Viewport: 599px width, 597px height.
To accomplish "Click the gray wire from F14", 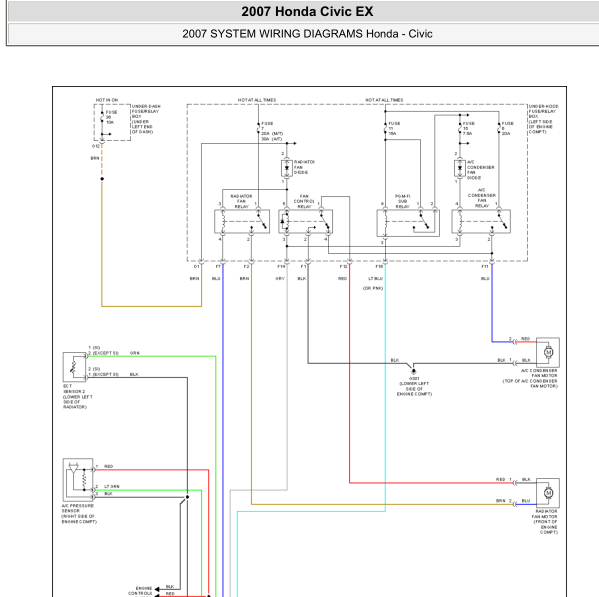I will (287, 376).
